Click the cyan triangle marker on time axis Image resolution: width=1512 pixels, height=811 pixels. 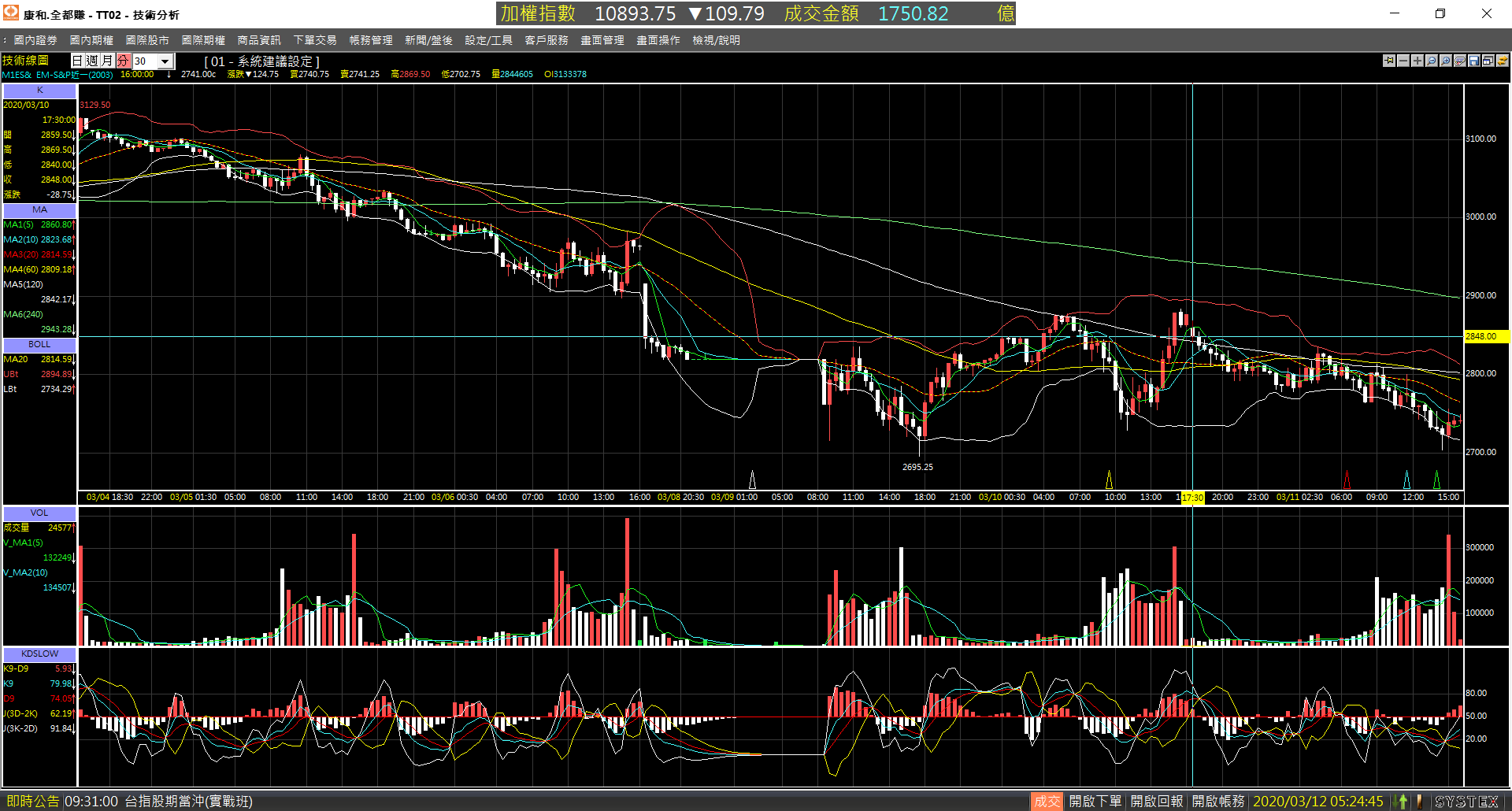coord(1407,480)
